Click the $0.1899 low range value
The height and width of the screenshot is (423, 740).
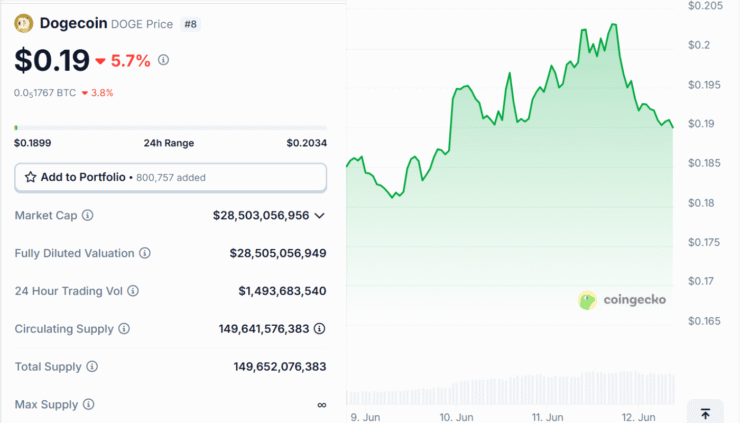[x=33, y=143]
